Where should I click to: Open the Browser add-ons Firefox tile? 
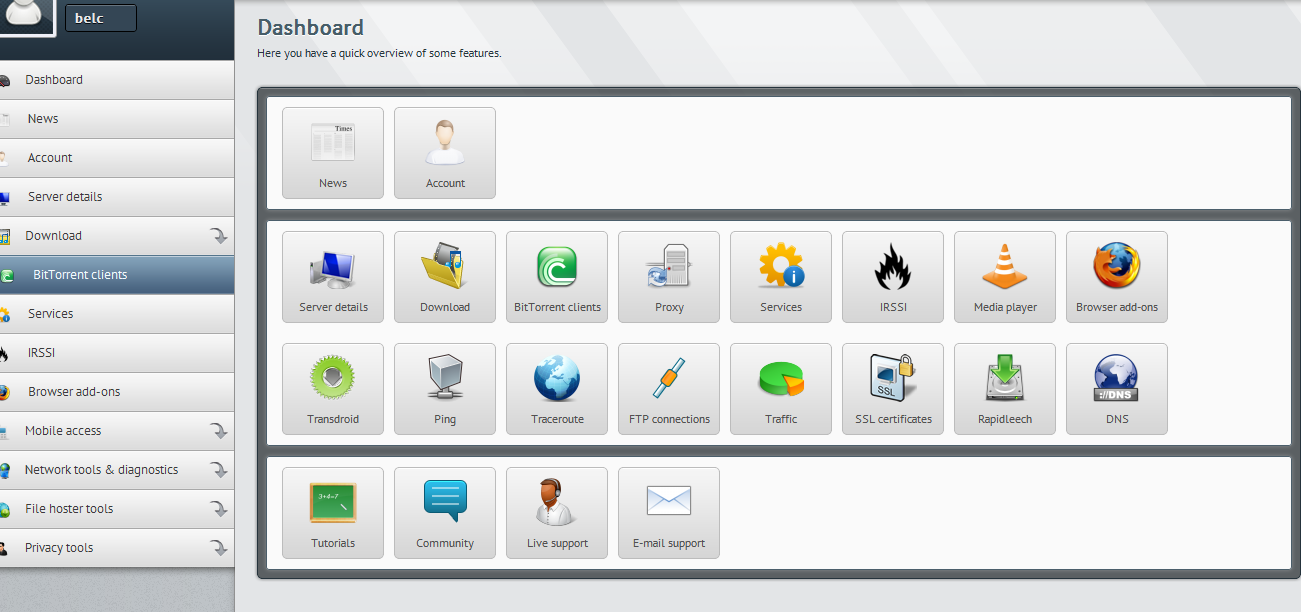(x=1117, y=277)
